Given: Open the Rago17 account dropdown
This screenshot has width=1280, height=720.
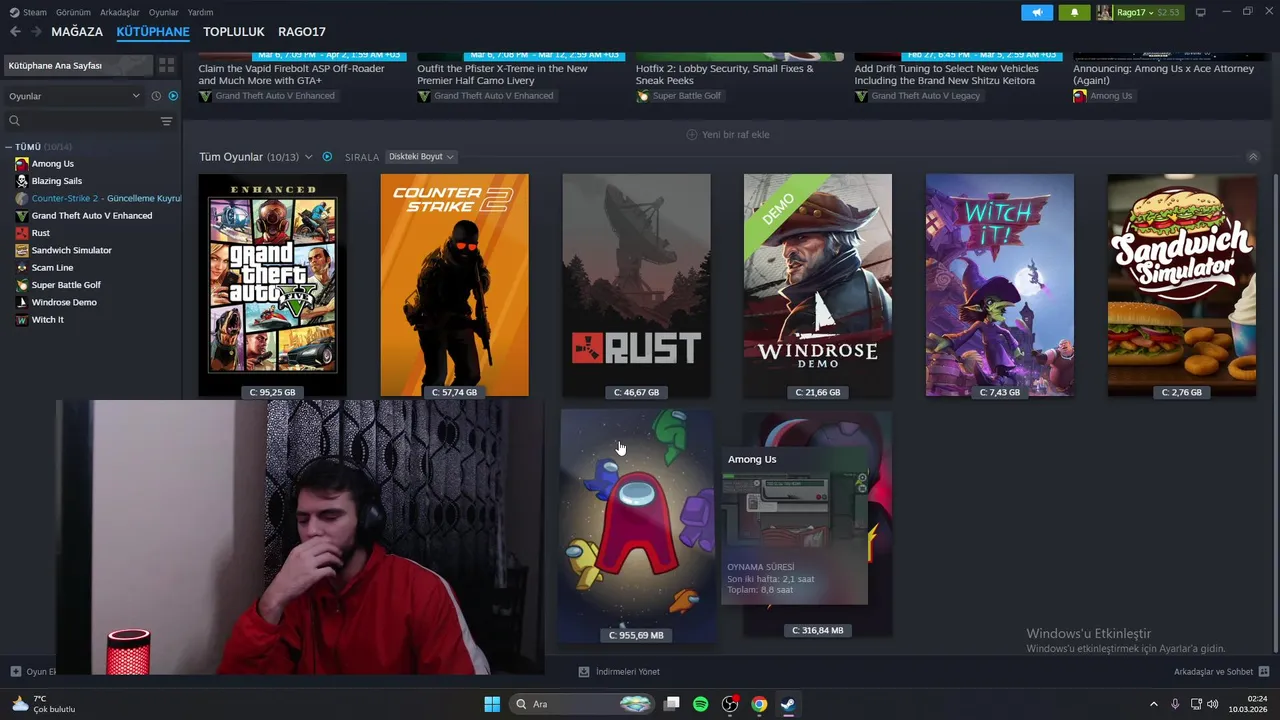Looking at the screenshot, I should (x=1138, y=12).
